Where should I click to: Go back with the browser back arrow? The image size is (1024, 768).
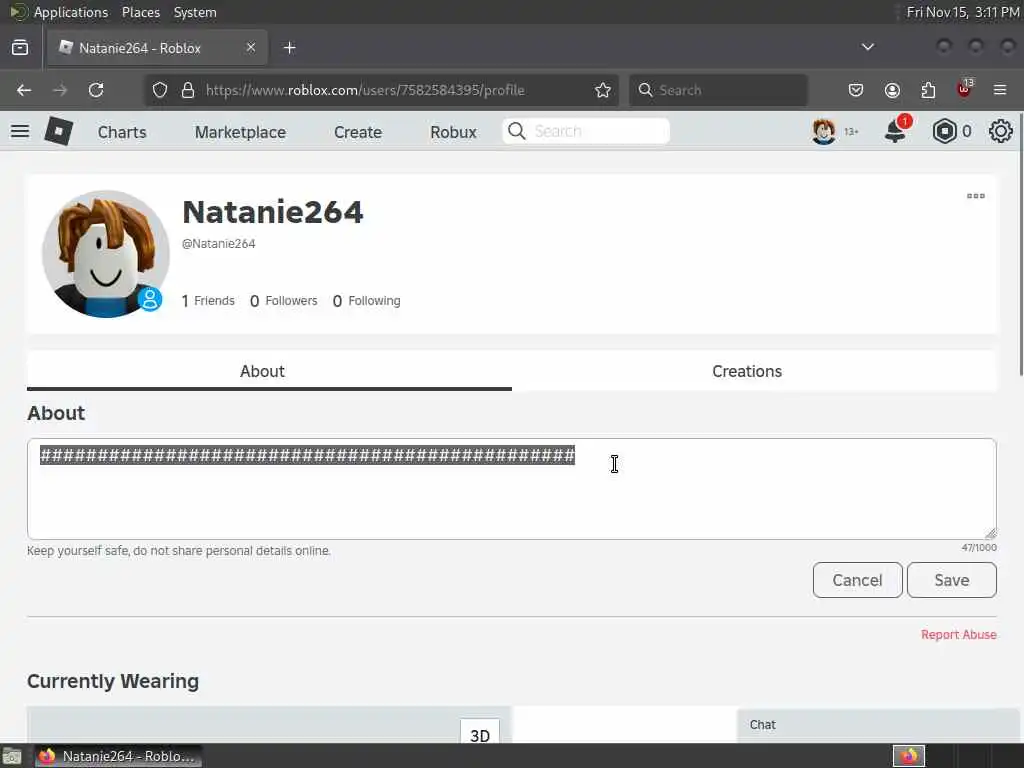[x=24, y=90]
